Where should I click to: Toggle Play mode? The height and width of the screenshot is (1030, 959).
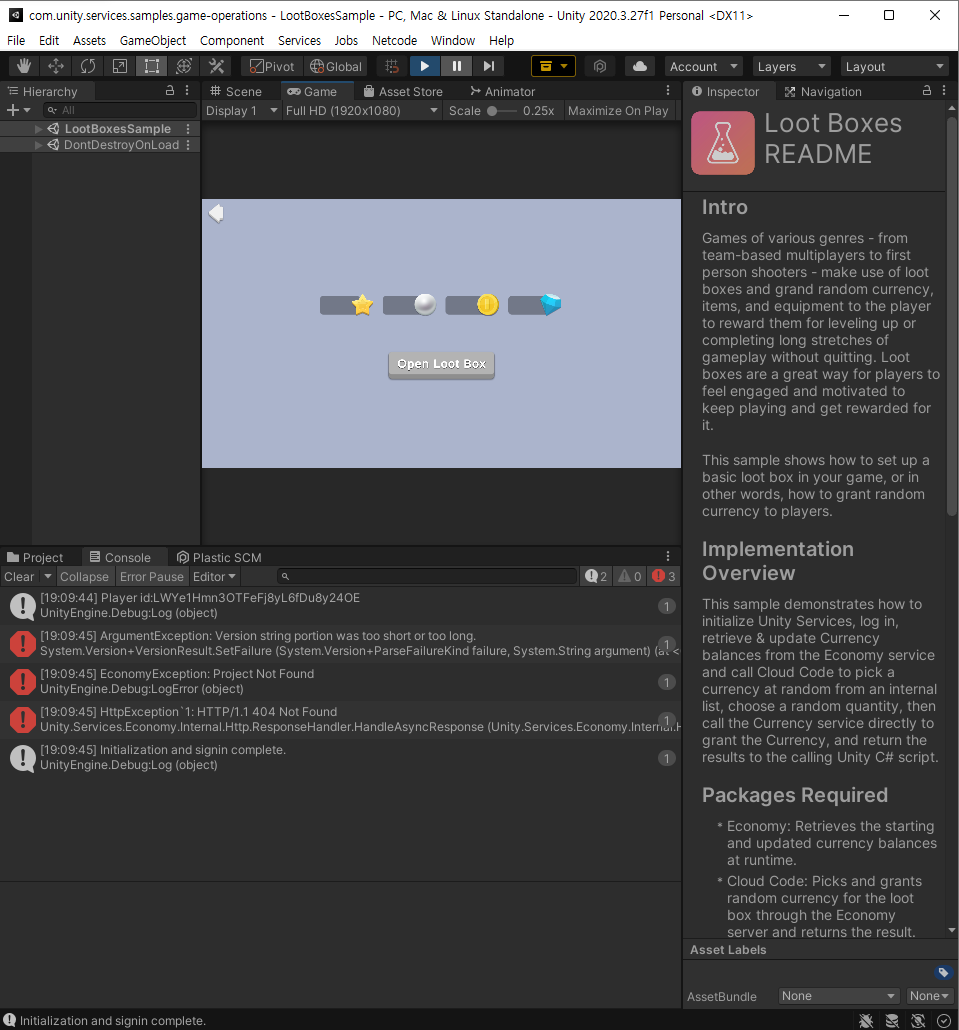[424, 66]
